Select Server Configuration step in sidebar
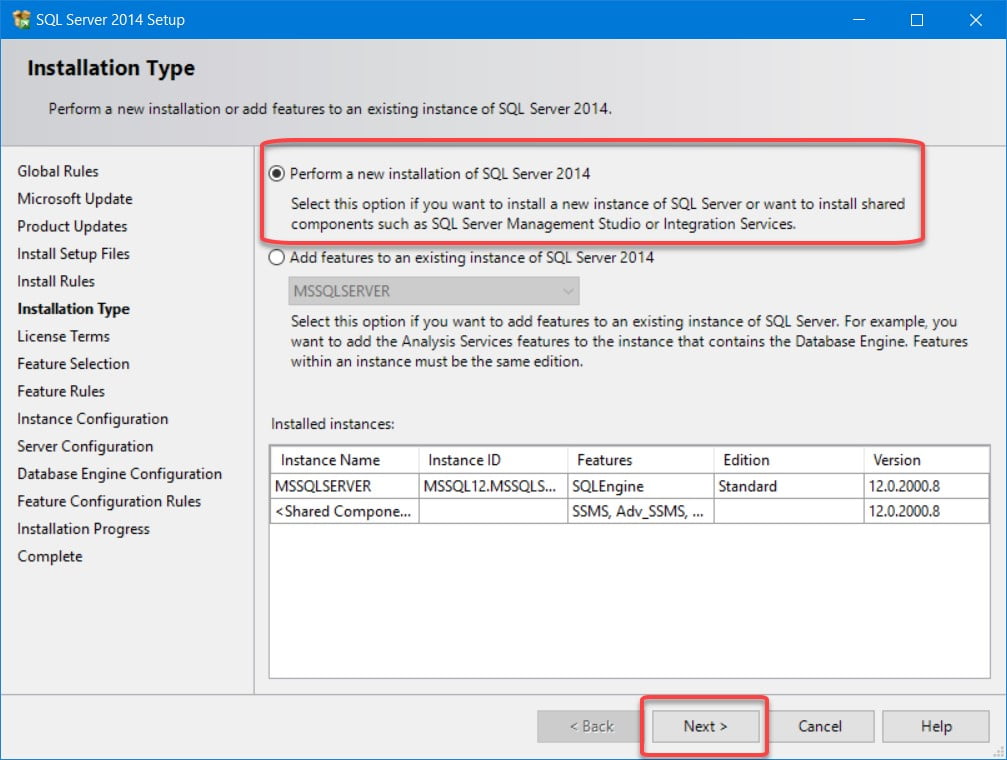 point(85,446)
